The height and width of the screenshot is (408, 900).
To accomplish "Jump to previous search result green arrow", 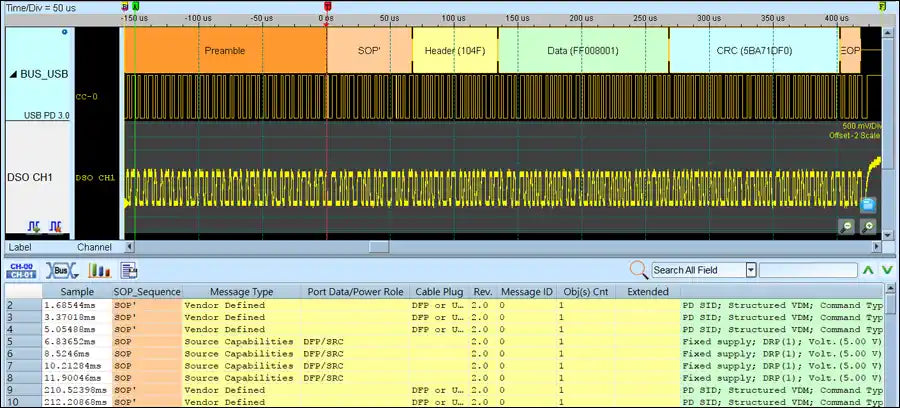I will pos(868,270).
